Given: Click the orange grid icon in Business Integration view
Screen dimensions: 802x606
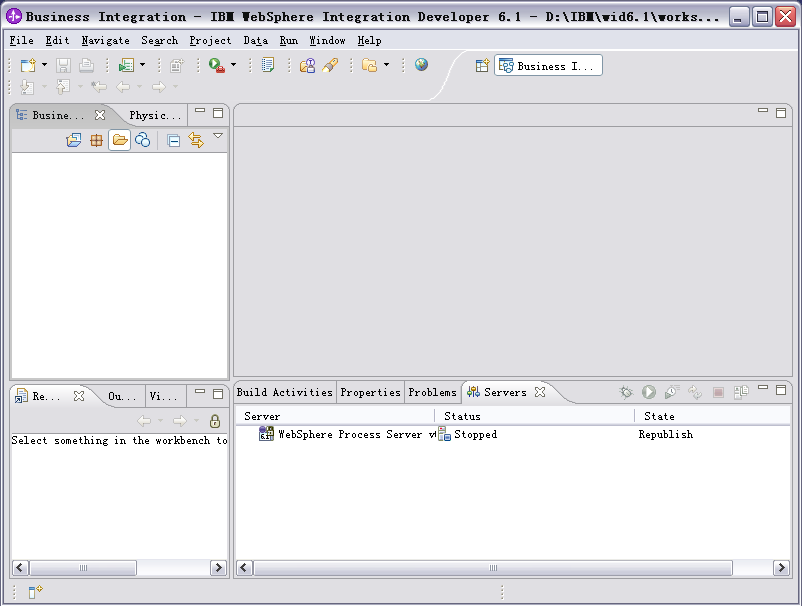Looking at the screenshot, I should pos(96,140).
